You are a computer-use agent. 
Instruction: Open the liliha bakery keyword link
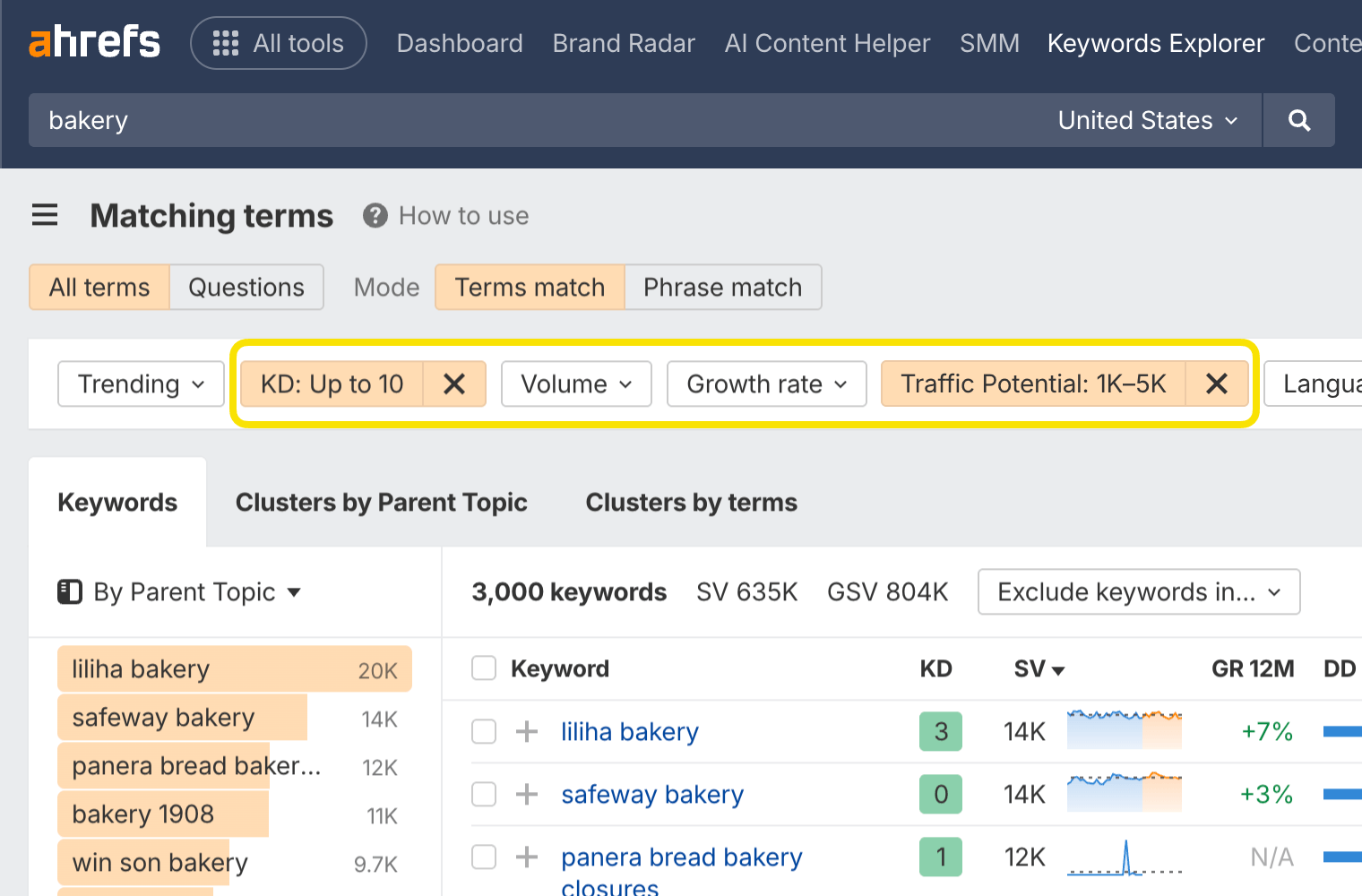pos(629,731)
